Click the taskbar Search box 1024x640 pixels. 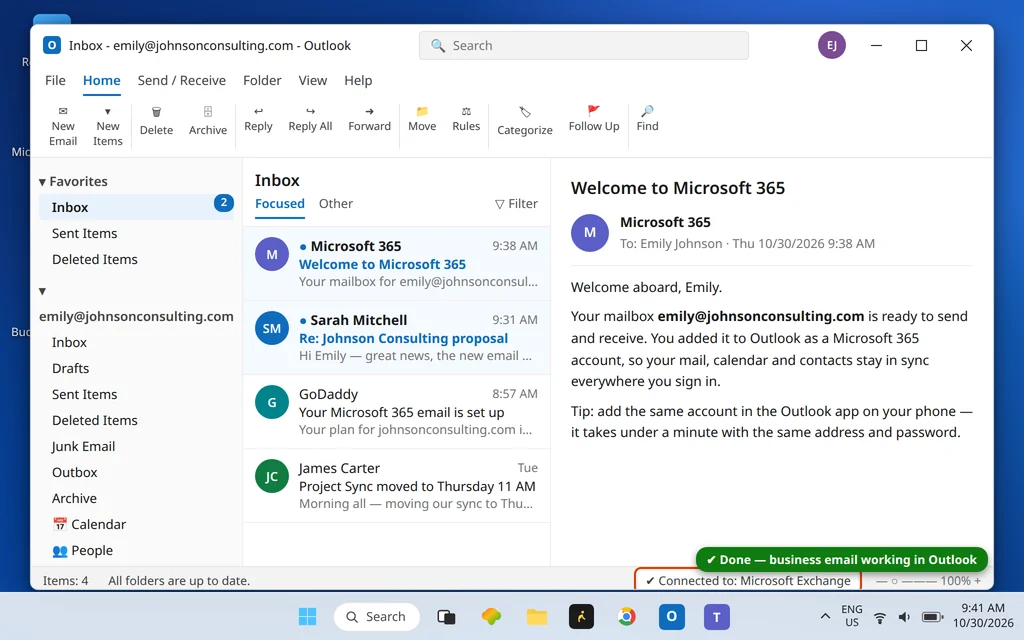[x=377, y=616]
